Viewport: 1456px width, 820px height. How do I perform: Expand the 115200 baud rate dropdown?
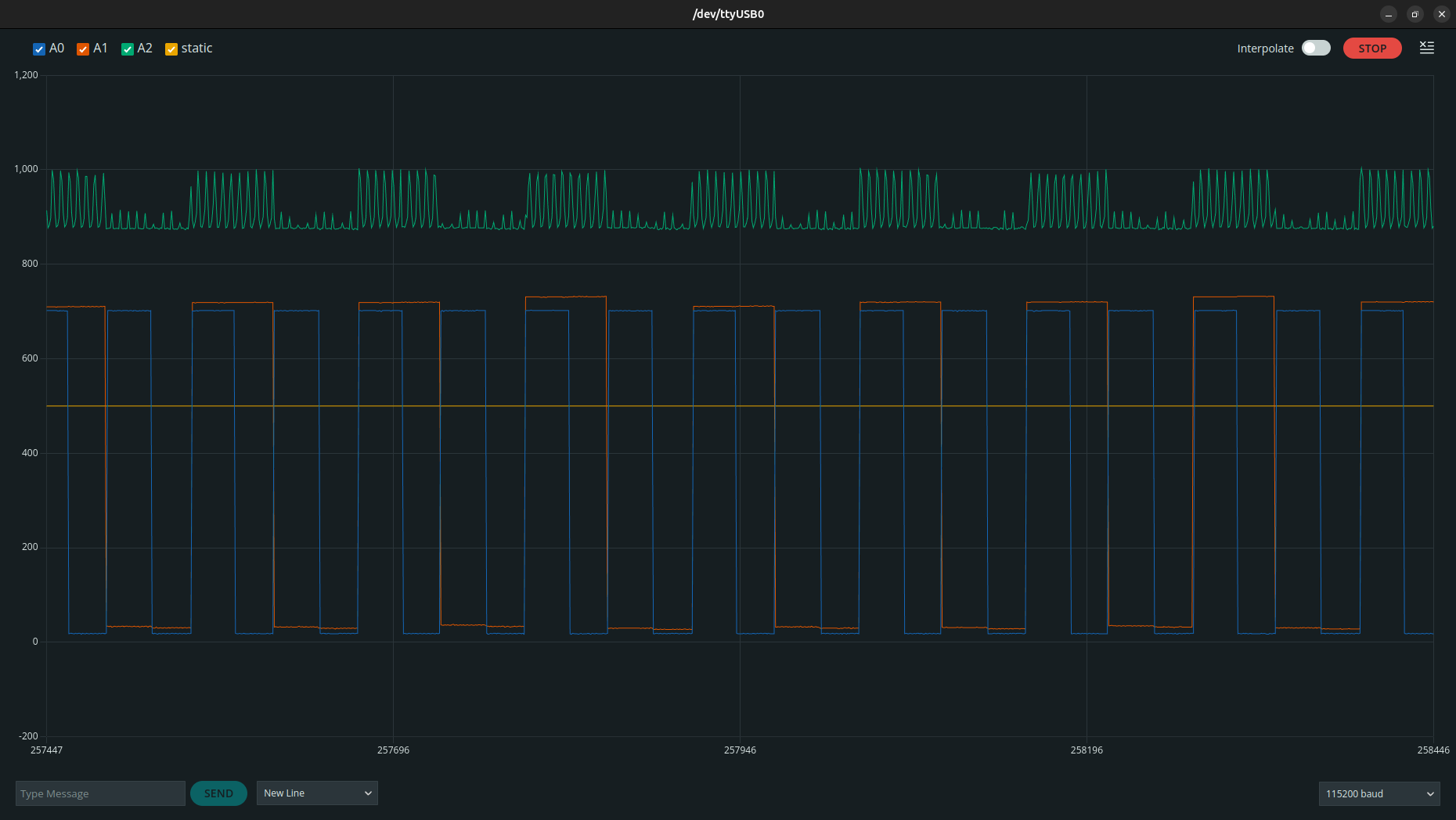(x=1379, y=793)
